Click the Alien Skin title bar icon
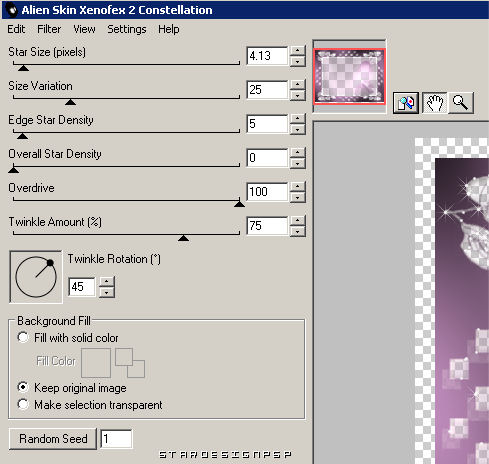The height and width of the screenshot is (464, 489). (12, 9)
